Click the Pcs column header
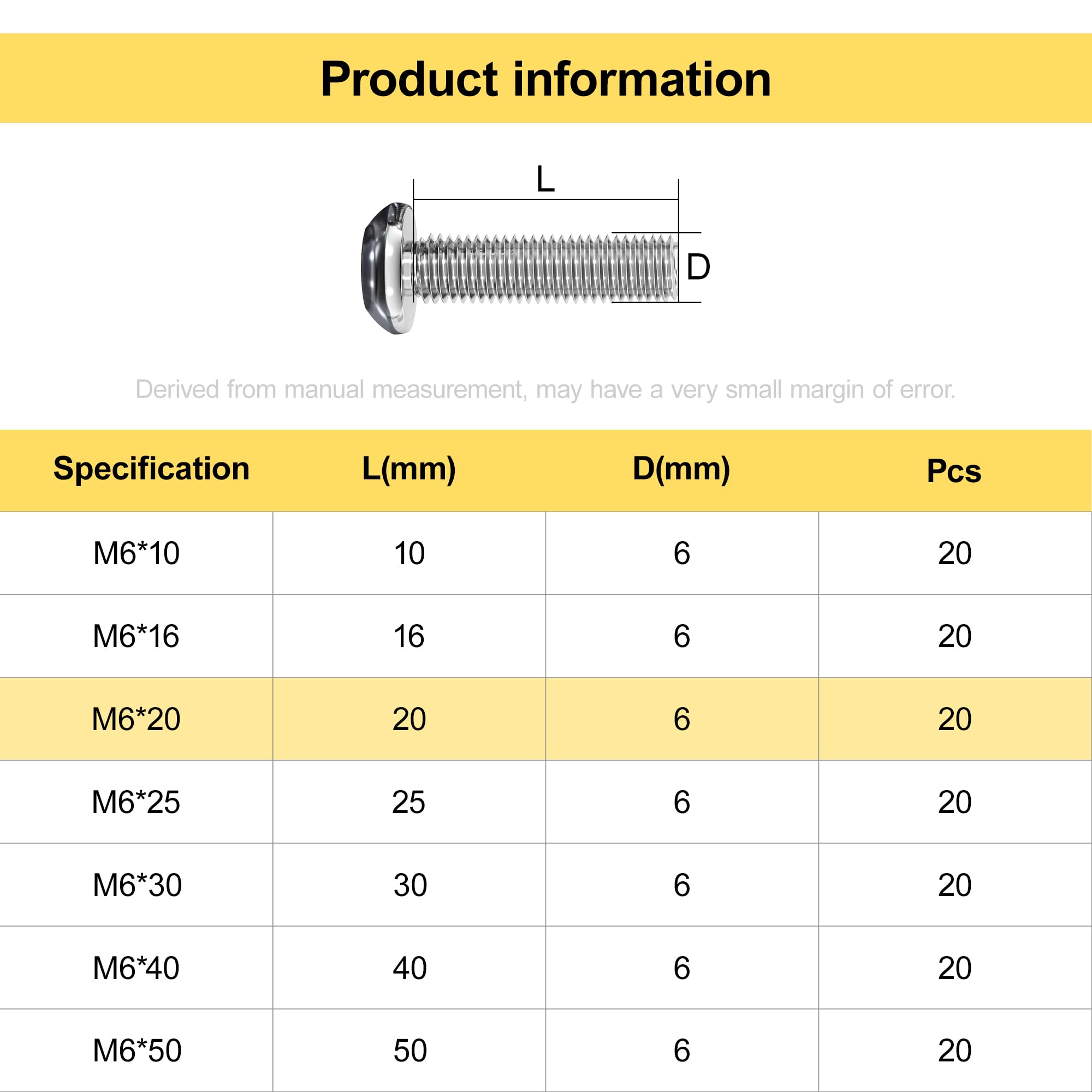1092x1092 pixels. click(x=954, y=471)
